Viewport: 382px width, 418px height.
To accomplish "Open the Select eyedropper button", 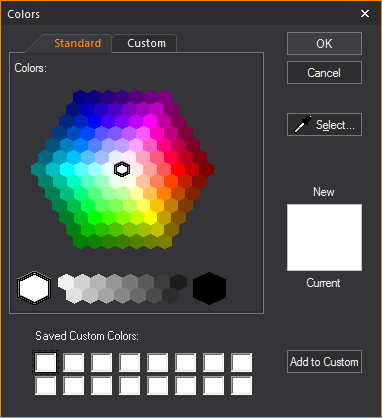I will pos(324,125).
